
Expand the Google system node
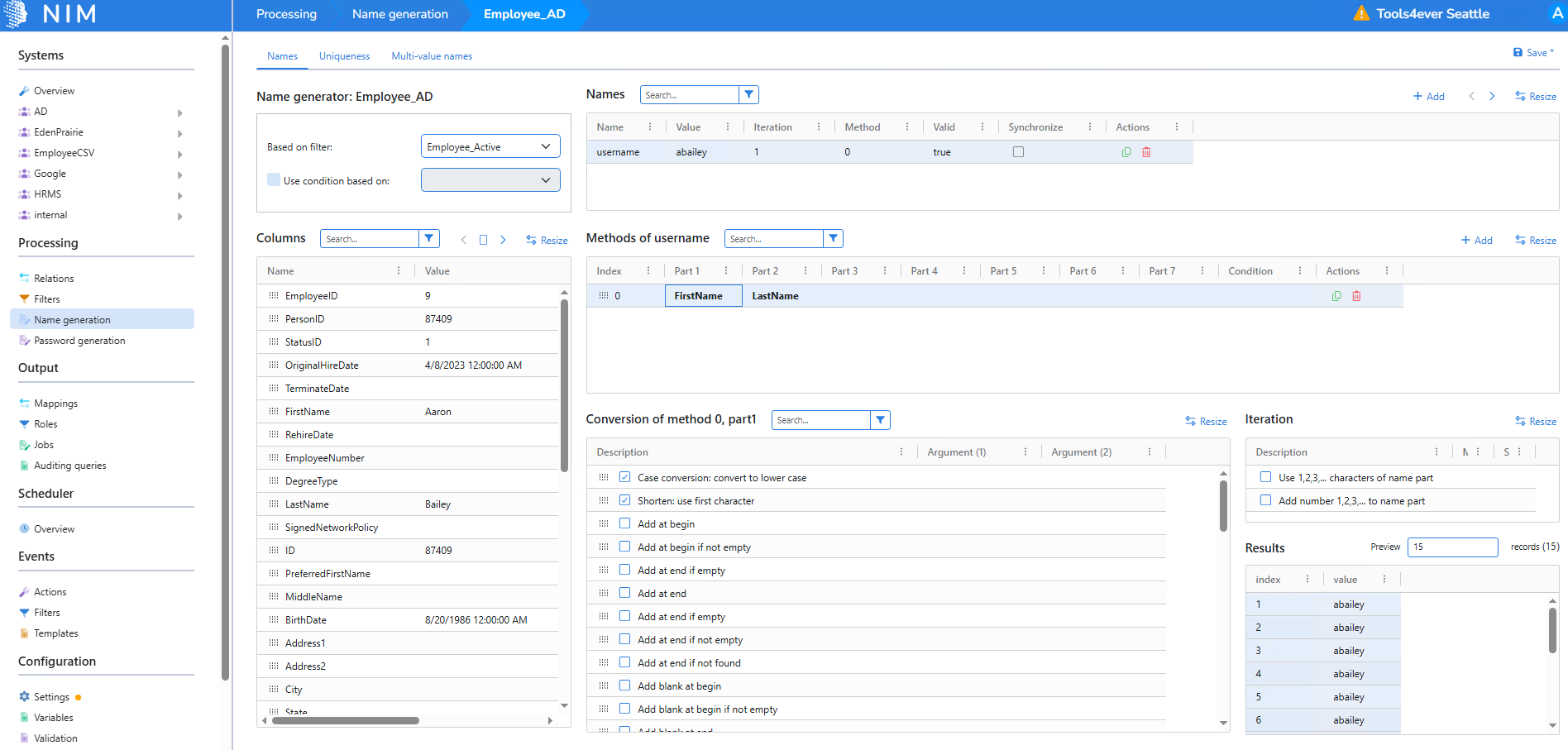coord(179,174)
